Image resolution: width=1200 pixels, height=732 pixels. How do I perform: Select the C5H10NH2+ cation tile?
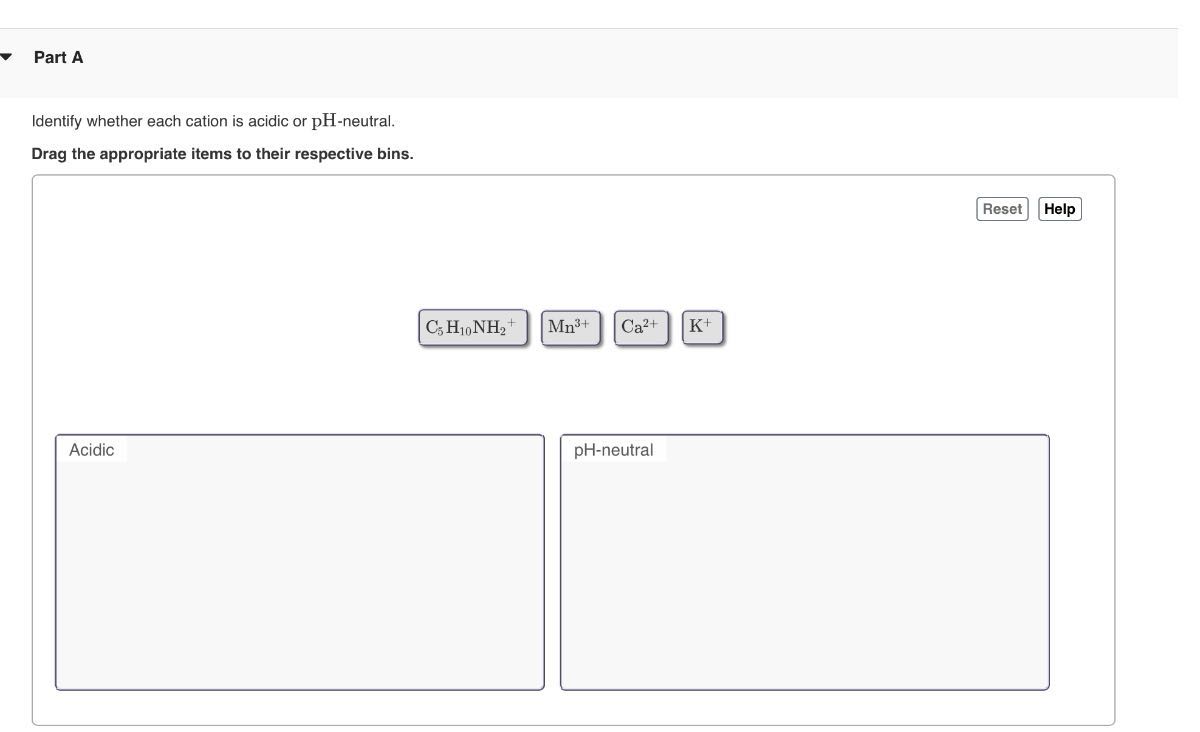(472, 328)
